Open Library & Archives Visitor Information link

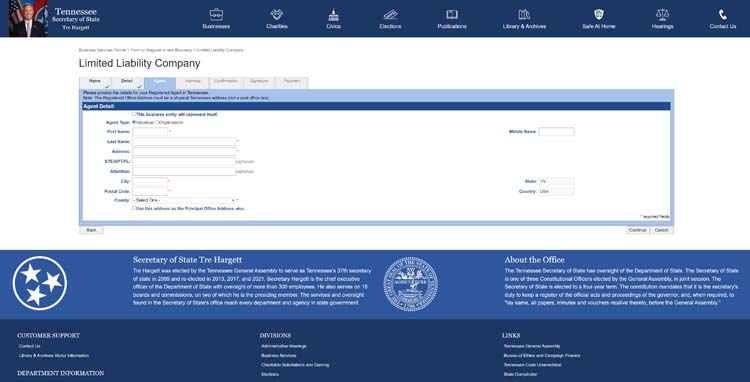point(54,356)
